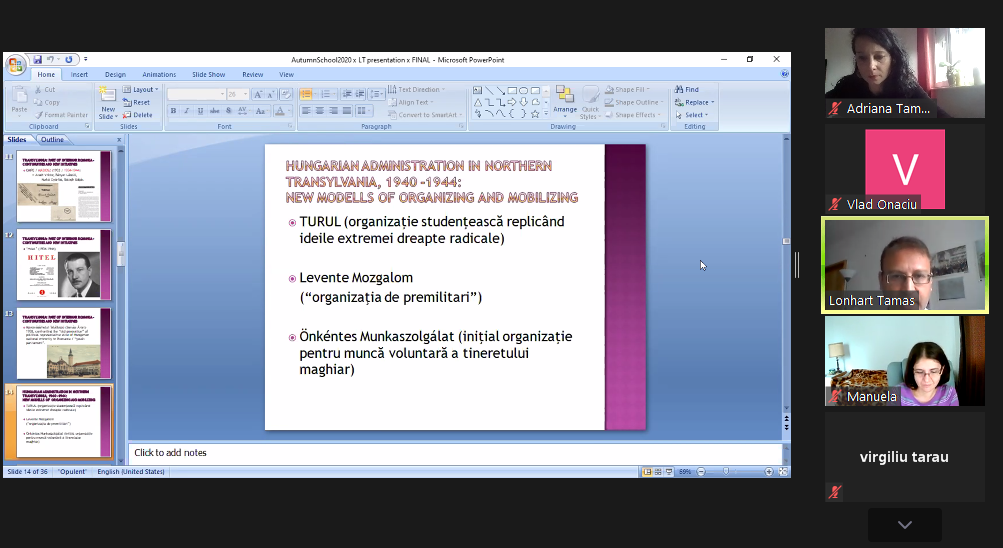Open the Select dropdown
The image size is (1003, 548).
tap(691, 115)
